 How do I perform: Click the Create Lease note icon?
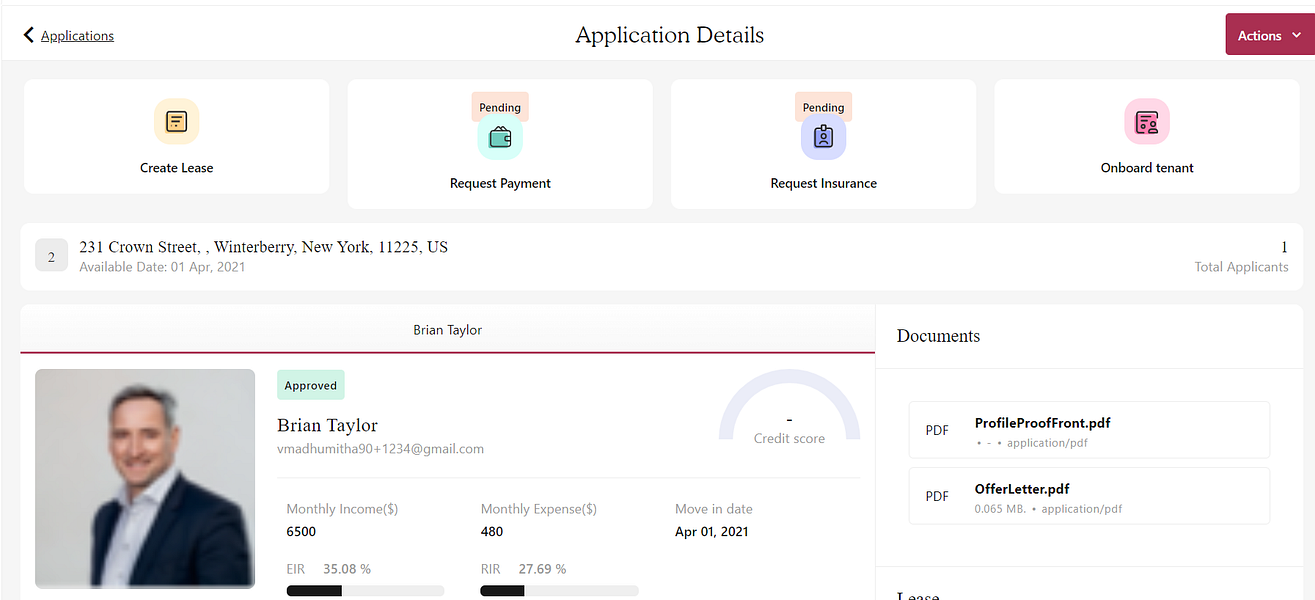coord(176,122)
